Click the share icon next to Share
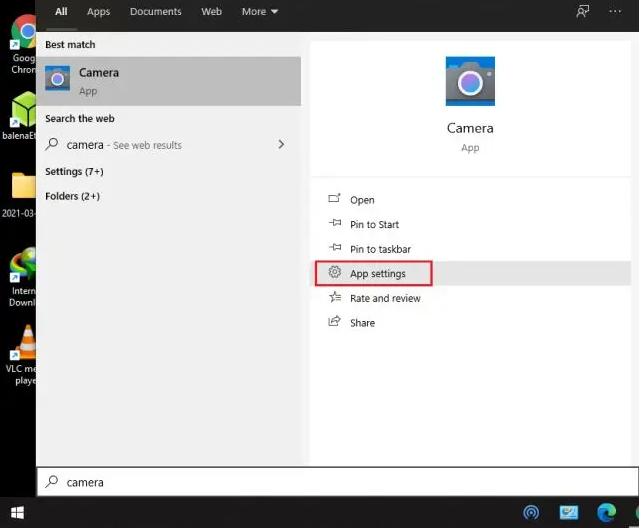 point(335,321)
